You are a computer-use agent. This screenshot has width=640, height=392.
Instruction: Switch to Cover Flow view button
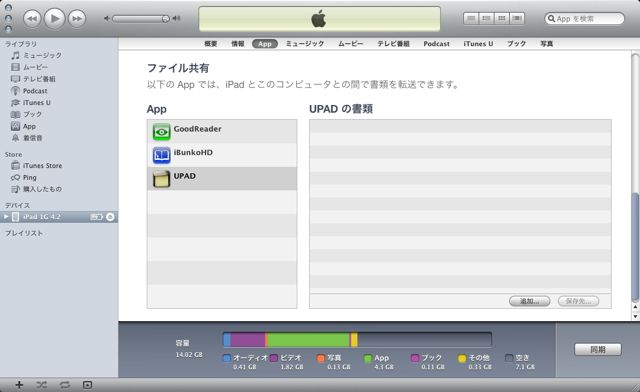coord(517,18)
